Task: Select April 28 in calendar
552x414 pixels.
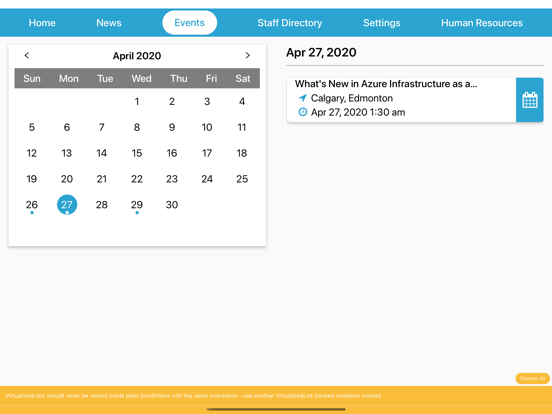Action: tap(102, 205)
